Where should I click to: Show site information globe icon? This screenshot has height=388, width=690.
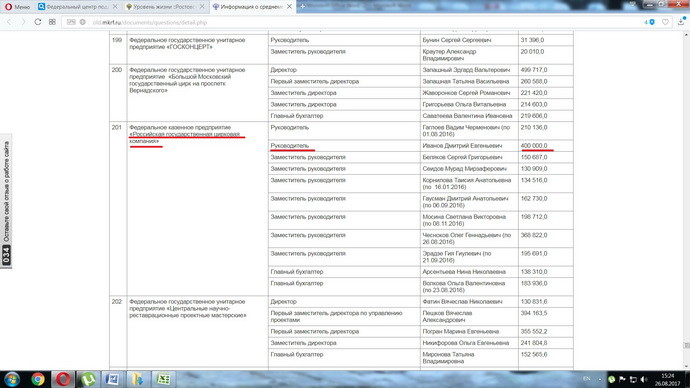click(x=82, y=22)
